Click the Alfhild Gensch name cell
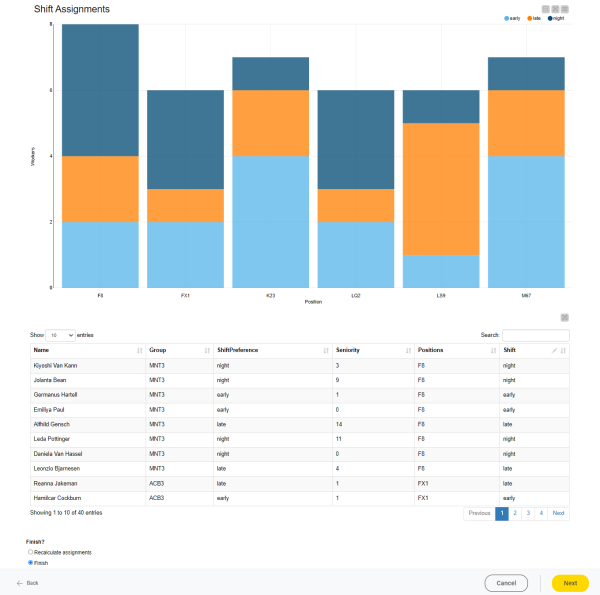The width and height of the screenshot is (600, 595). click(88, 424)
